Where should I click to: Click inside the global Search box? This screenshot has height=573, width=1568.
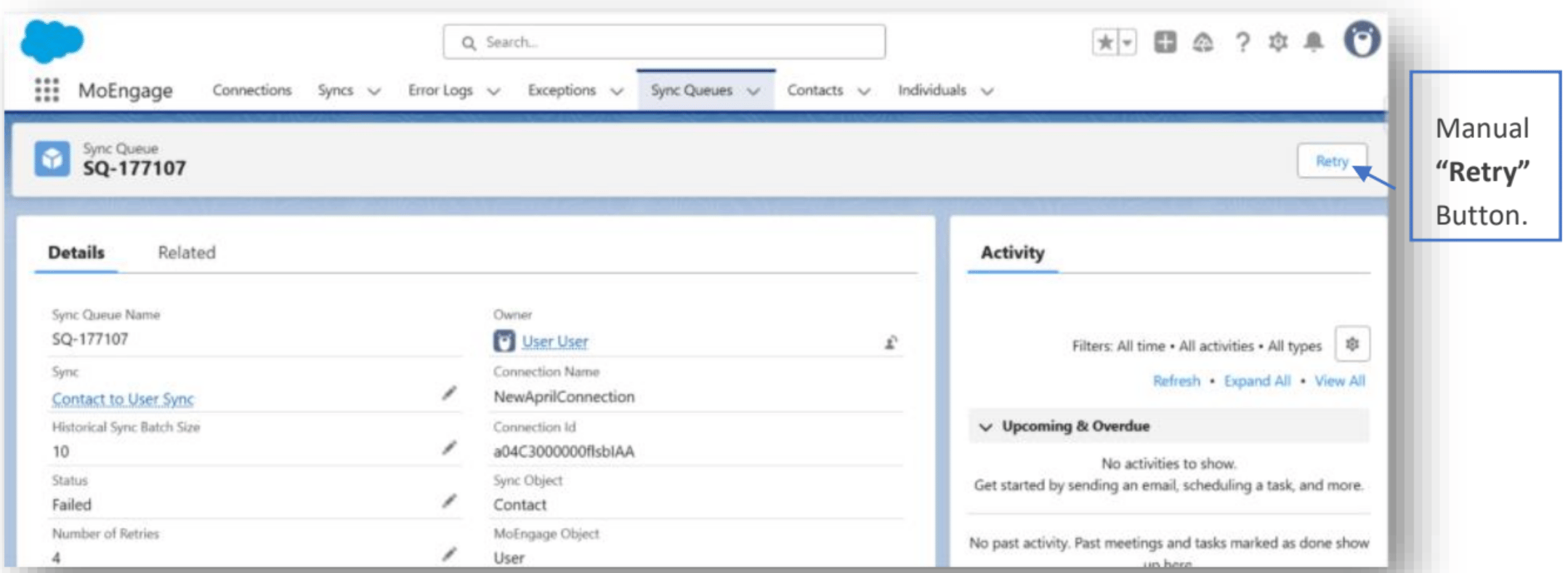click(x=664, y=42)
